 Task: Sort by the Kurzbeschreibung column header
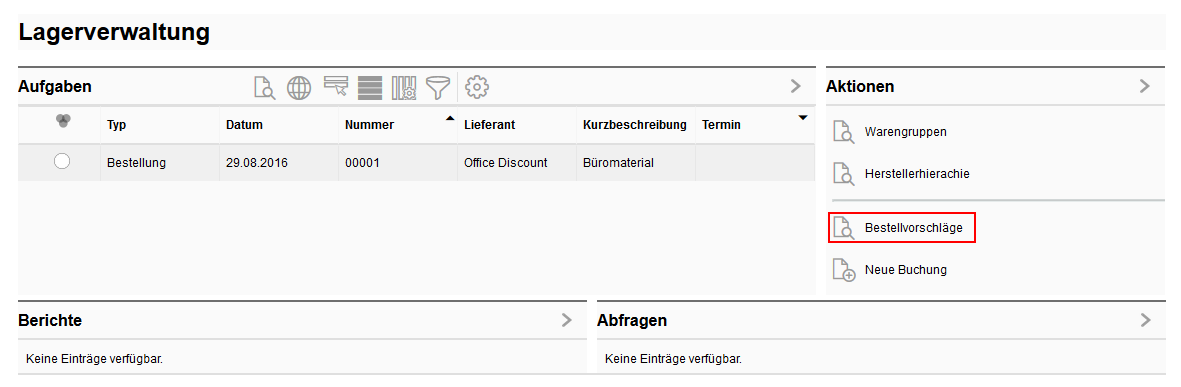pos(635,125)
